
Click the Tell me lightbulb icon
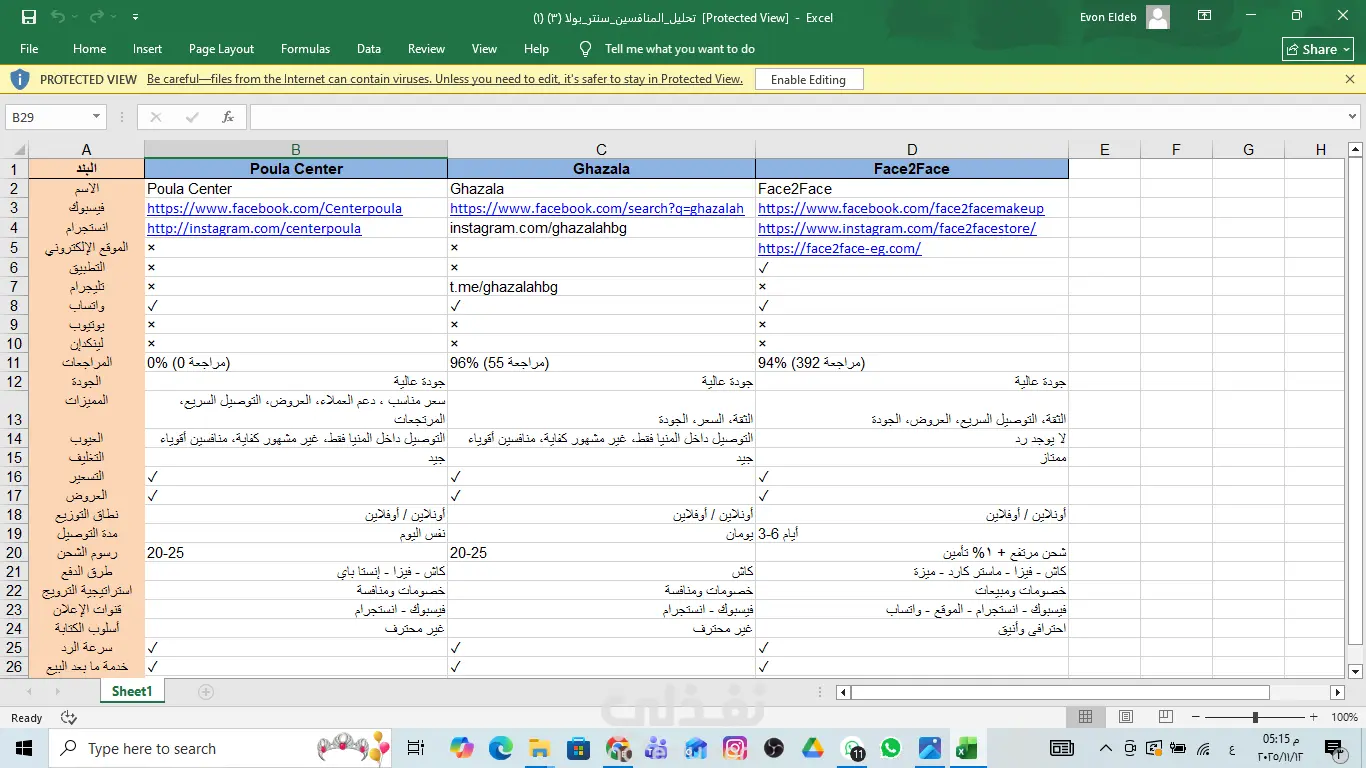point(586,49)
